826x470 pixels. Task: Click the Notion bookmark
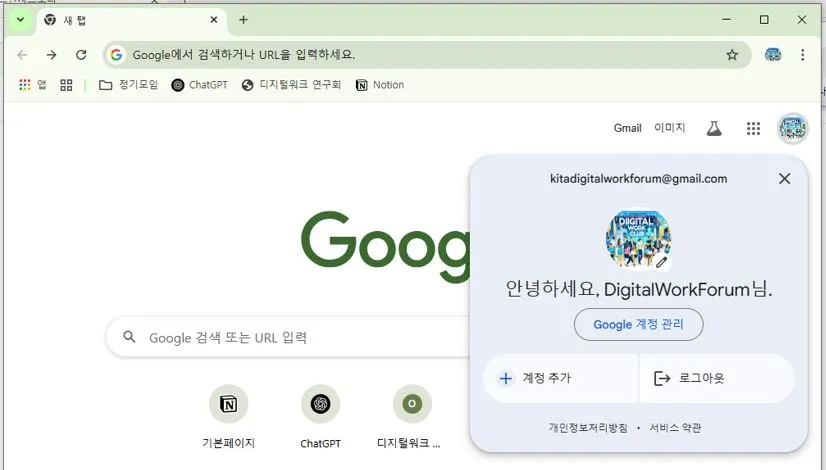380,85
